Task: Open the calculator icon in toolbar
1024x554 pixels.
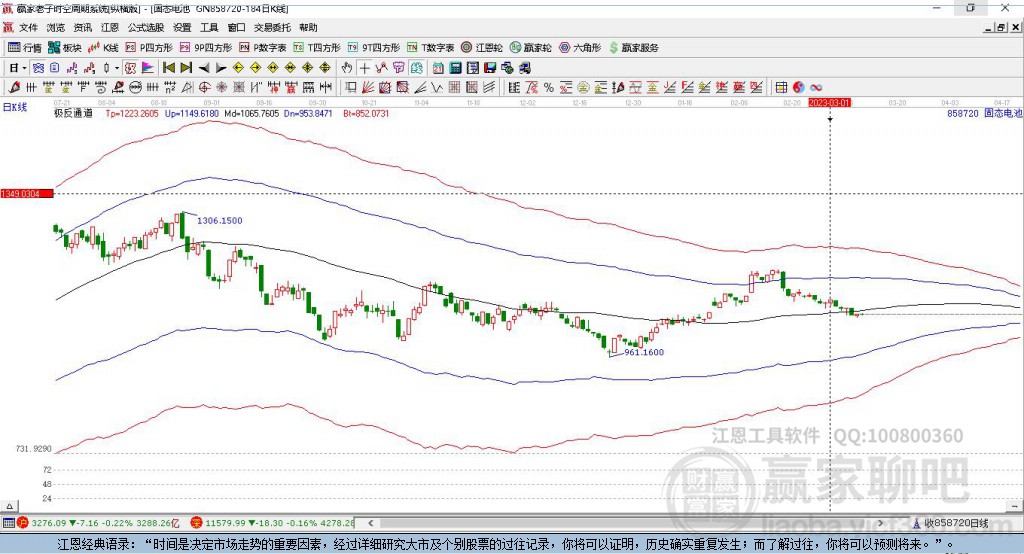Action: click(456, 68)
